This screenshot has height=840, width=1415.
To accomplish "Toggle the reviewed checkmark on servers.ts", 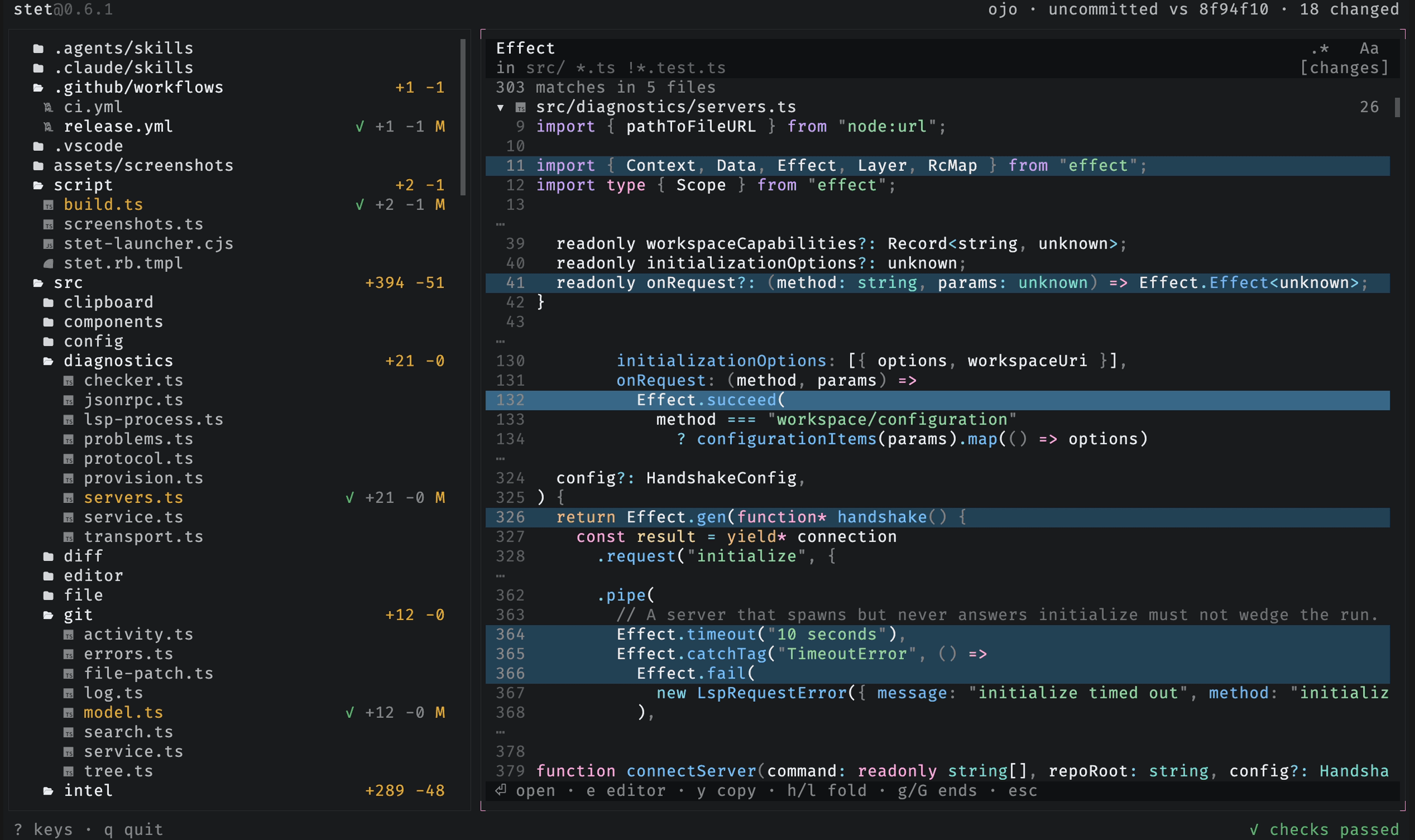I will (x=350, y=498).
